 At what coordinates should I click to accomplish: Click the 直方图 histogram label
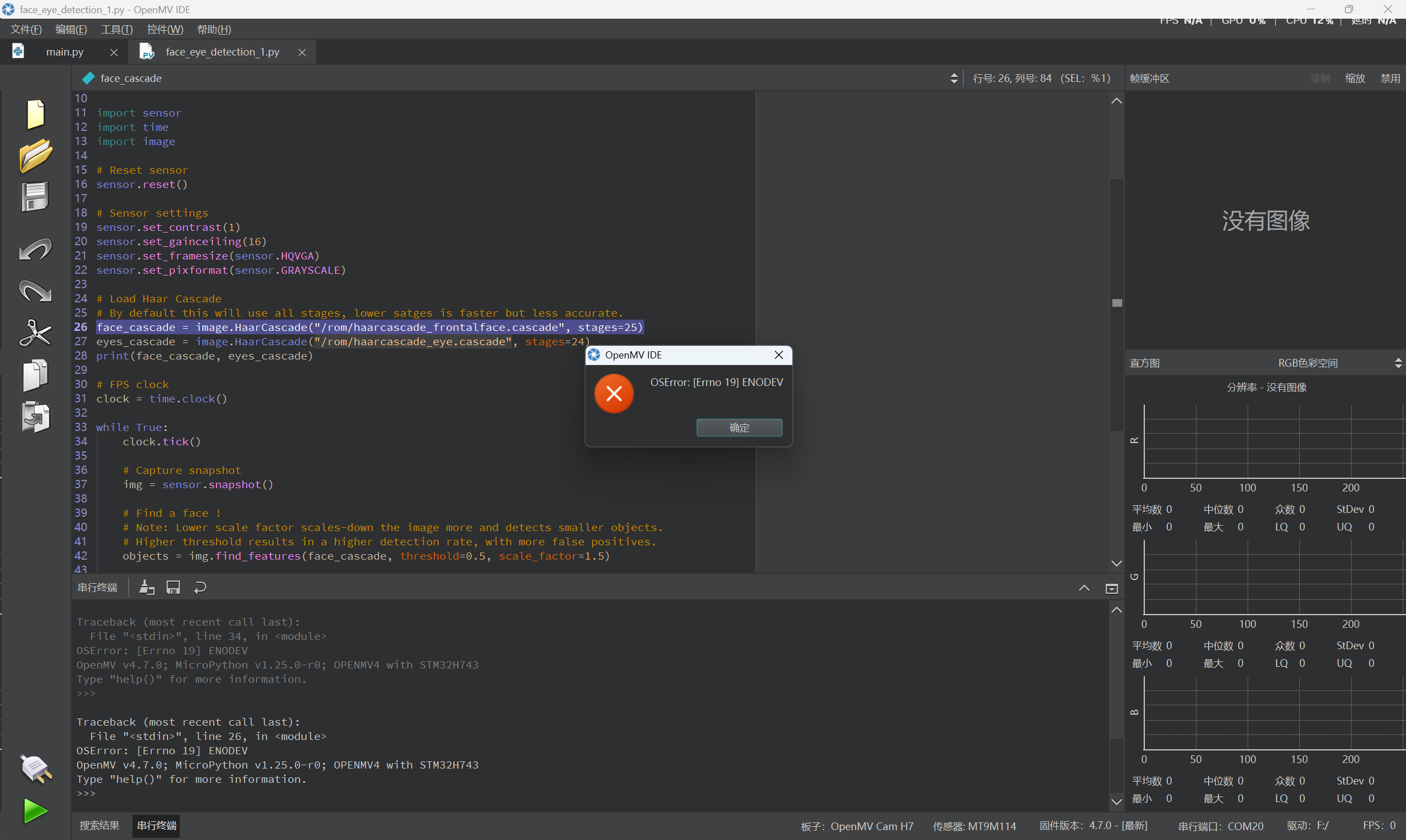click(1144, 363)
